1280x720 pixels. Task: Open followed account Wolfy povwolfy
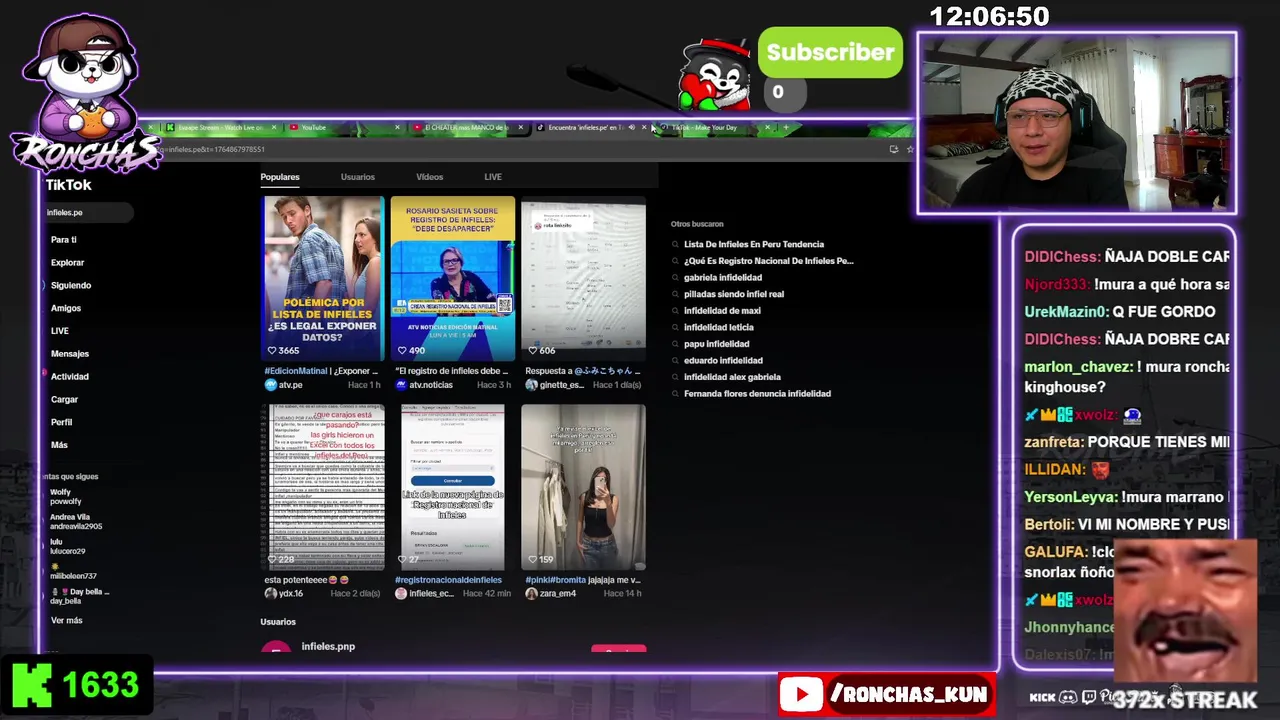(66, 497)
